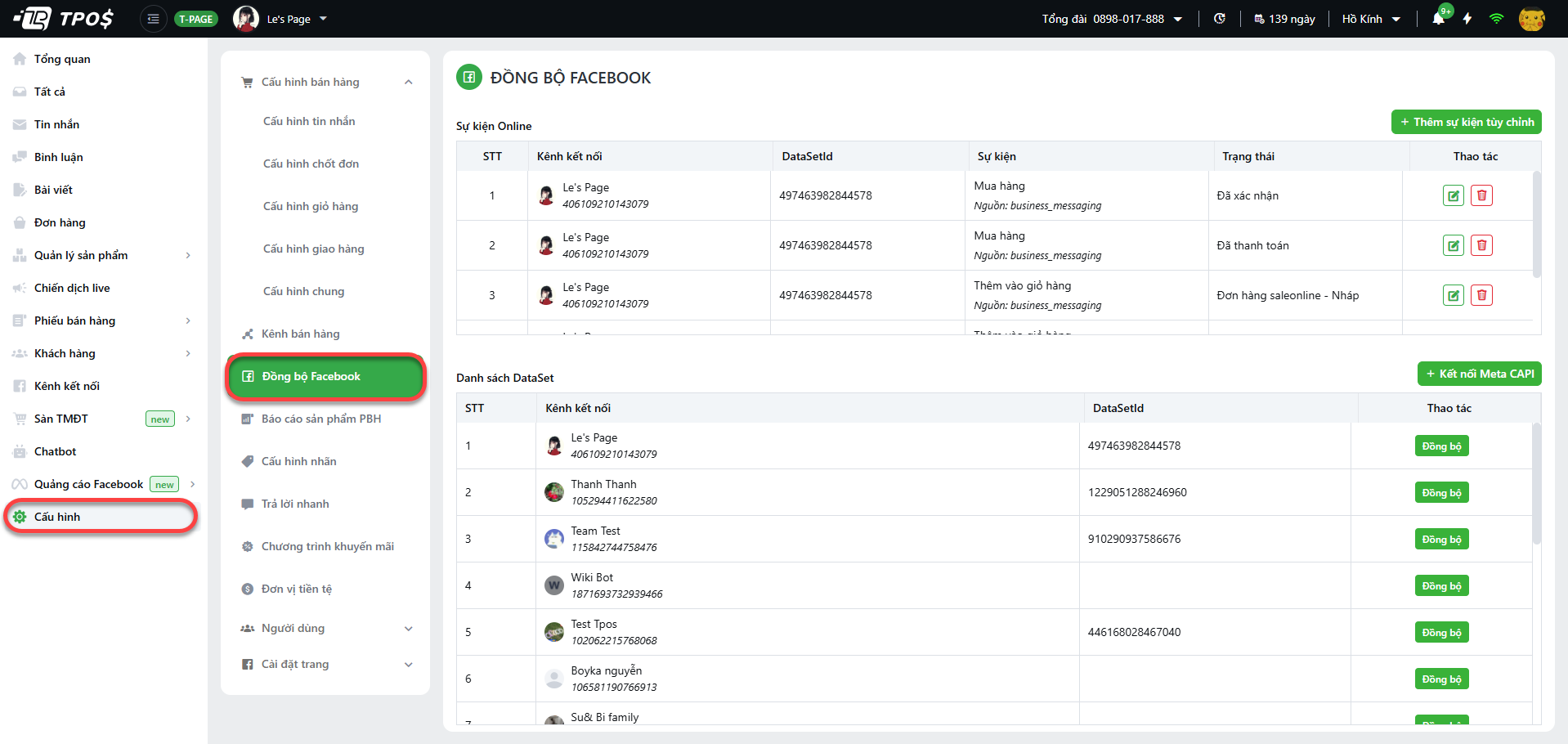Open Cấu hình tin nhắn settings

309,121
